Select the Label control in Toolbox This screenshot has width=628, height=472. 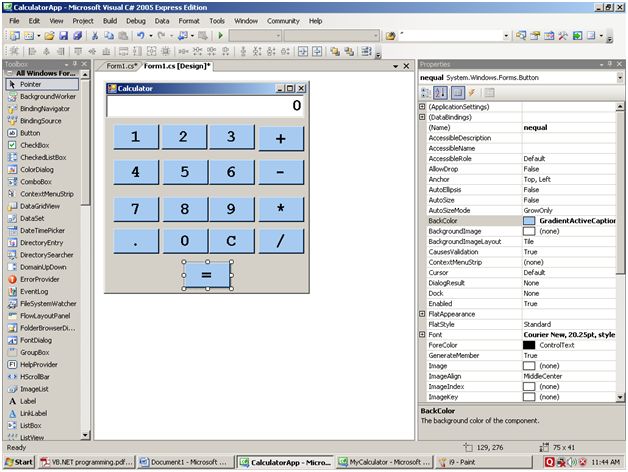[x=28, y=401]
